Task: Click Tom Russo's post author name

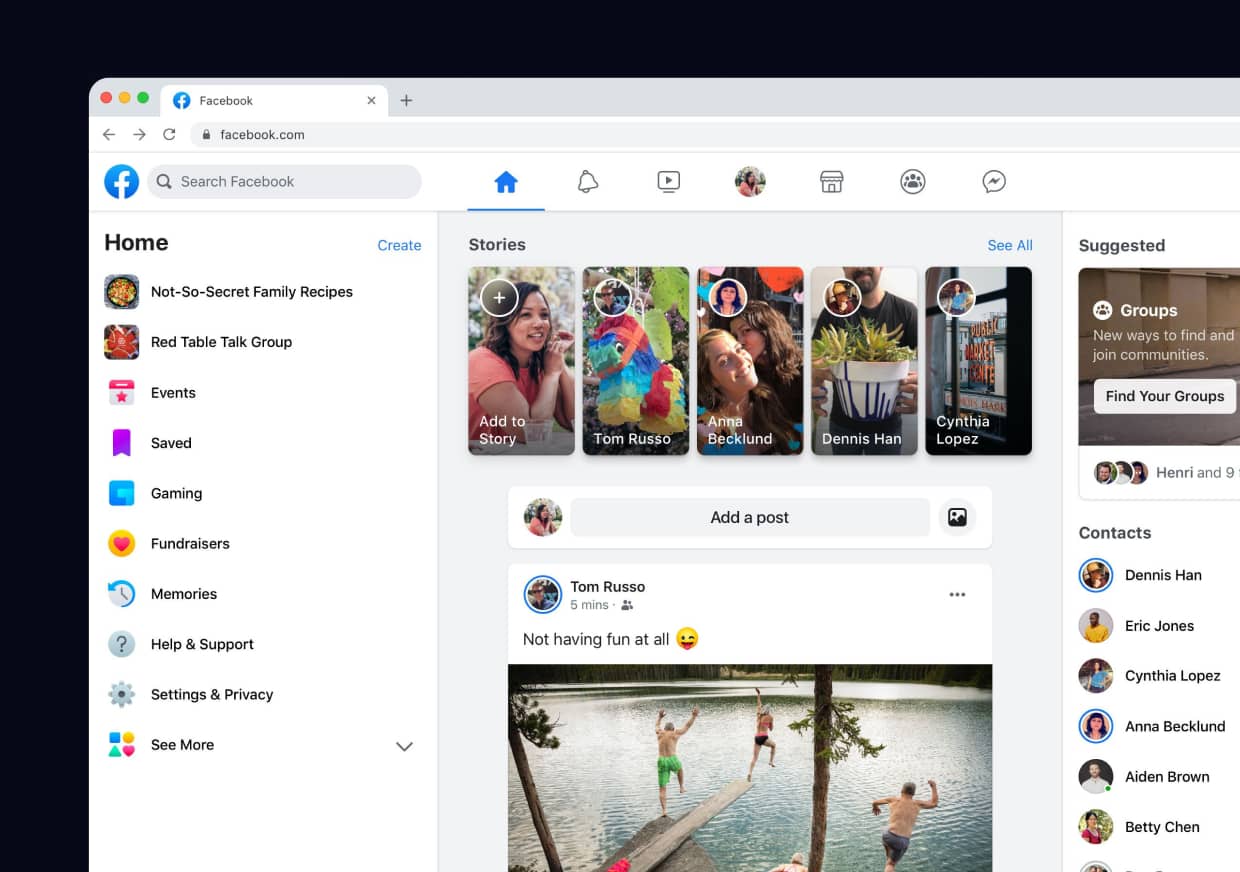Action: [x=607, y=587]
